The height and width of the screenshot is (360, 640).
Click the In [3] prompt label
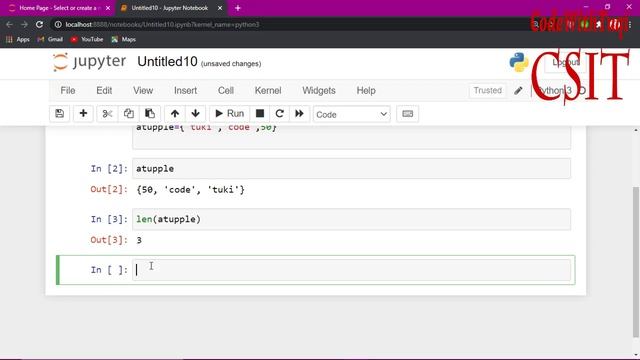109,219
